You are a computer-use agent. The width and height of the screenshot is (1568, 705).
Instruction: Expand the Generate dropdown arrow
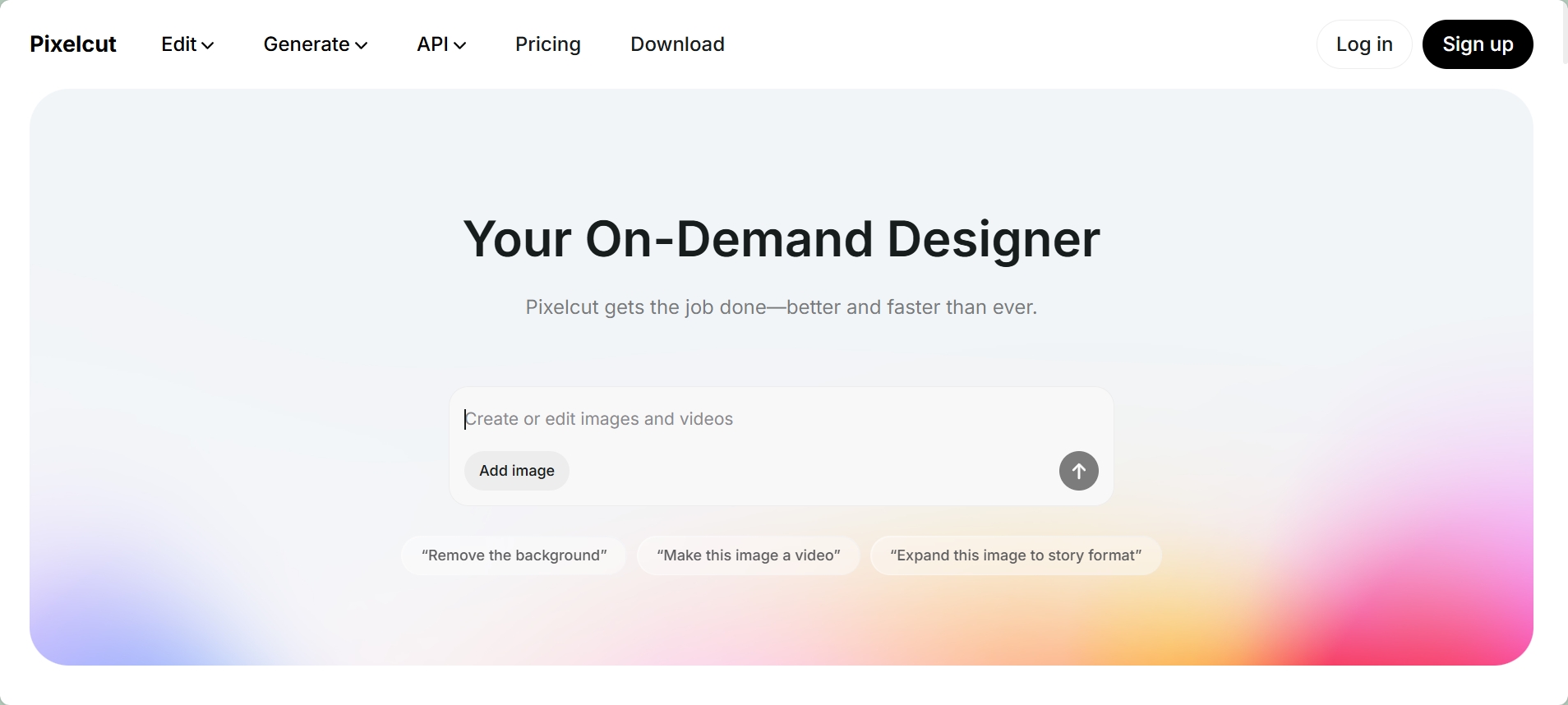(361, 46)
